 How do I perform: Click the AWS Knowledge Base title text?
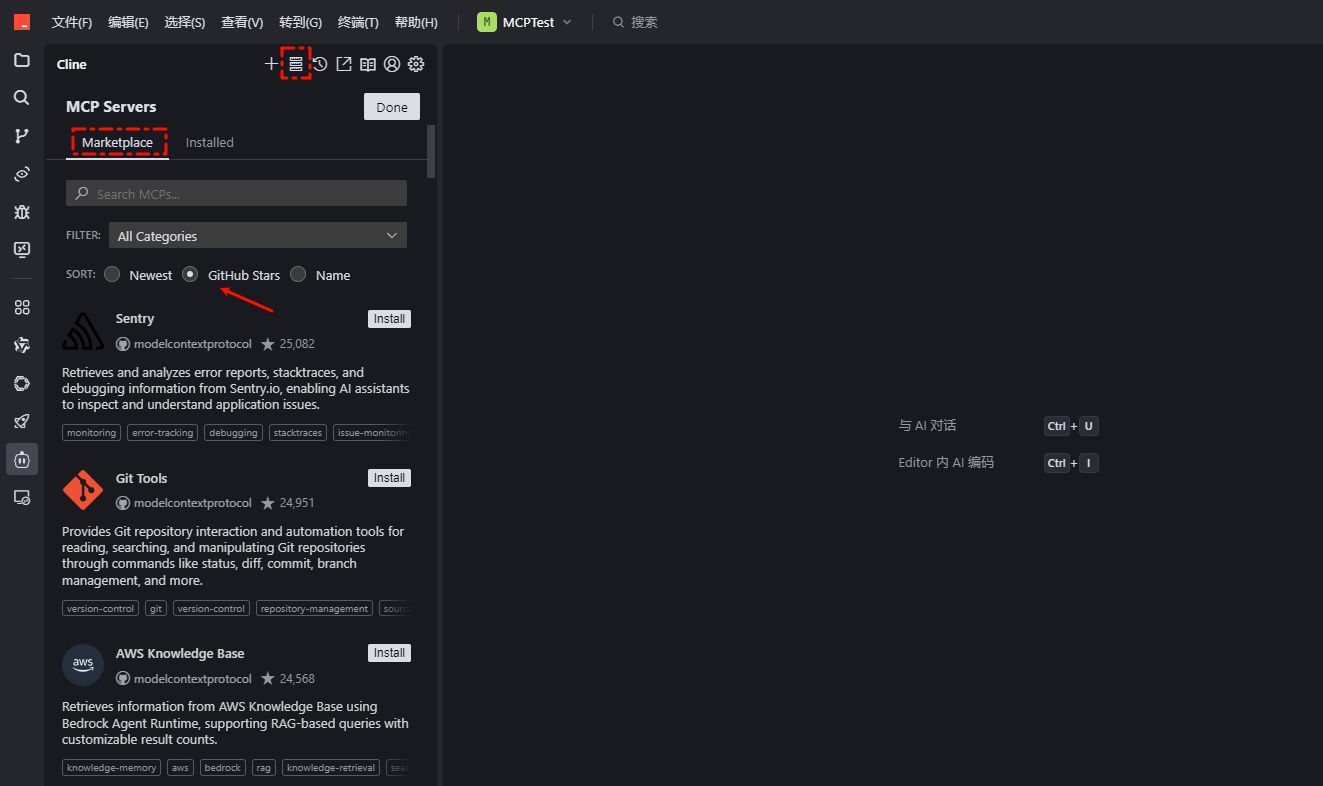coord(180,653)
